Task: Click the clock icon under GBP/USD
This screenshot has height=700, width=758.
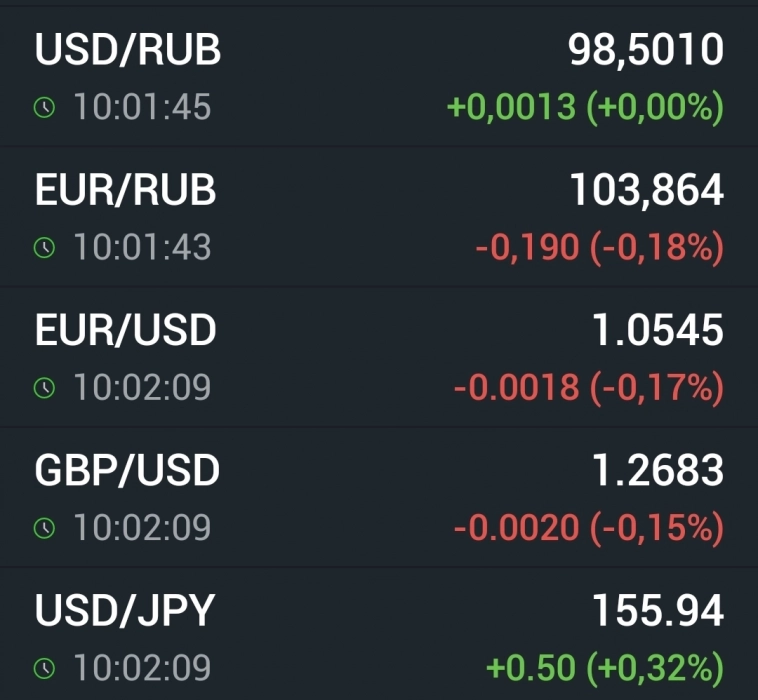Action: [x=44, y=528]
